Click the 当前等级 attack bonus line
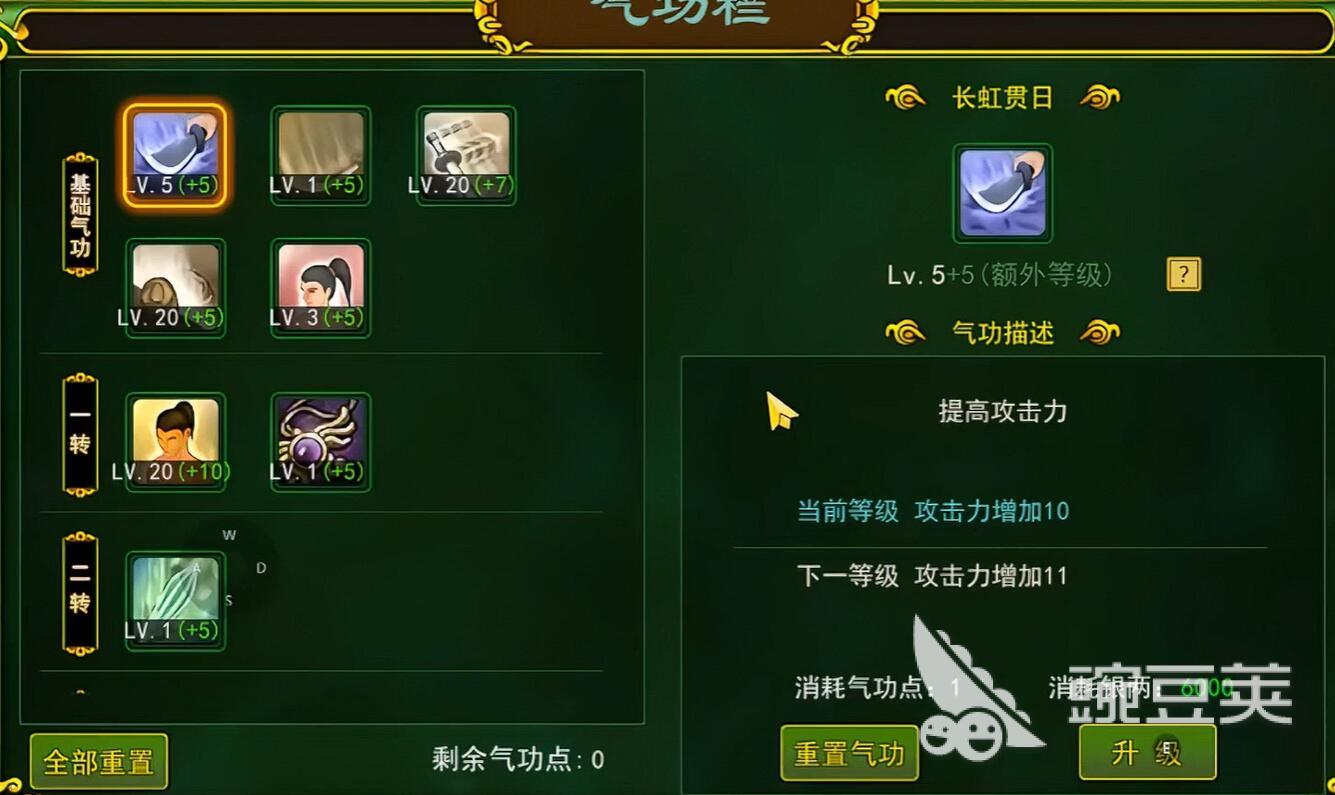 (x=933, y=511)
